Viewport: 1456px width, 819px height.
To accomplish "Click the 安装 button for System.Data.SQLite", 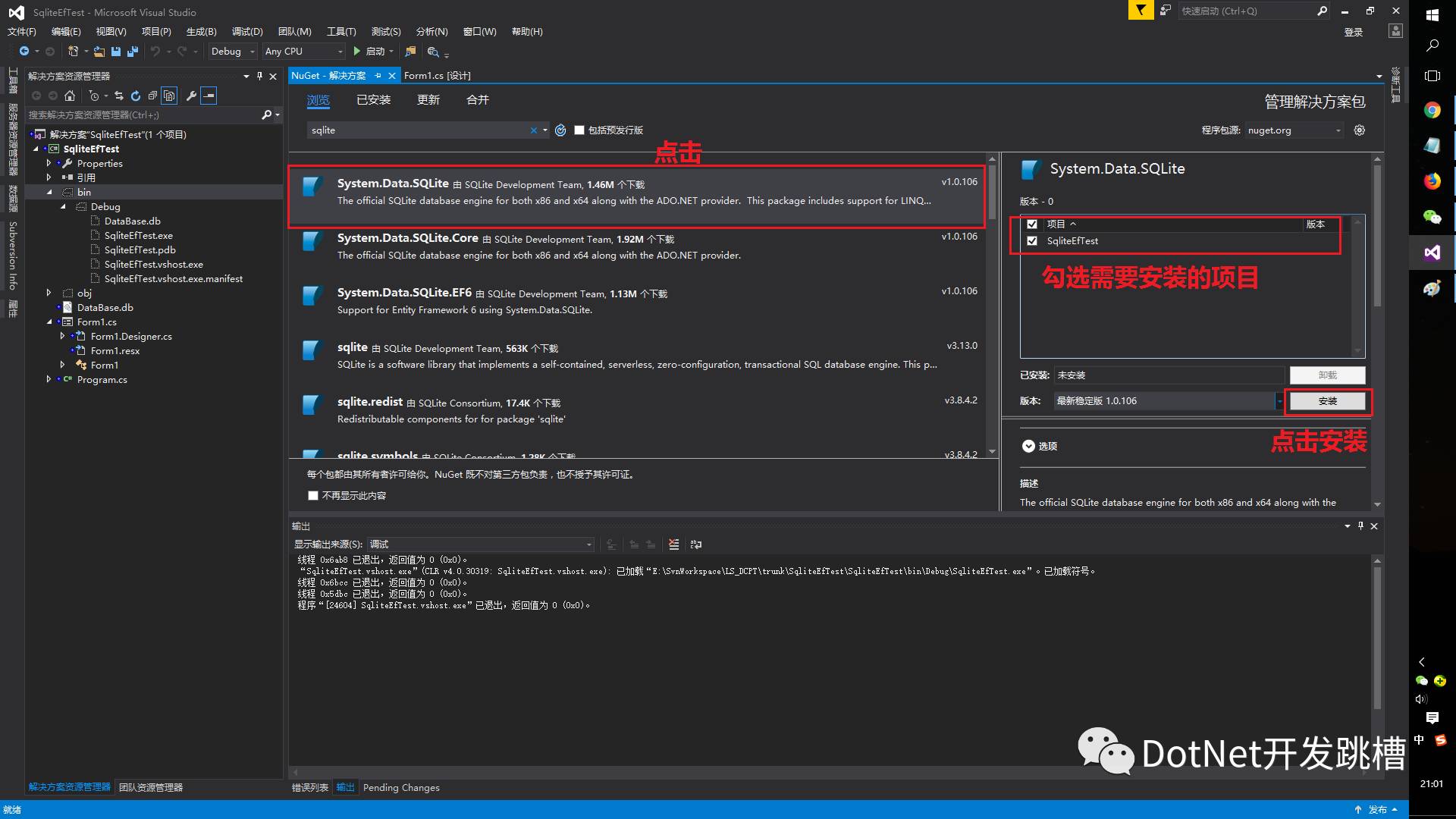I will click(x=1327, y=400).
